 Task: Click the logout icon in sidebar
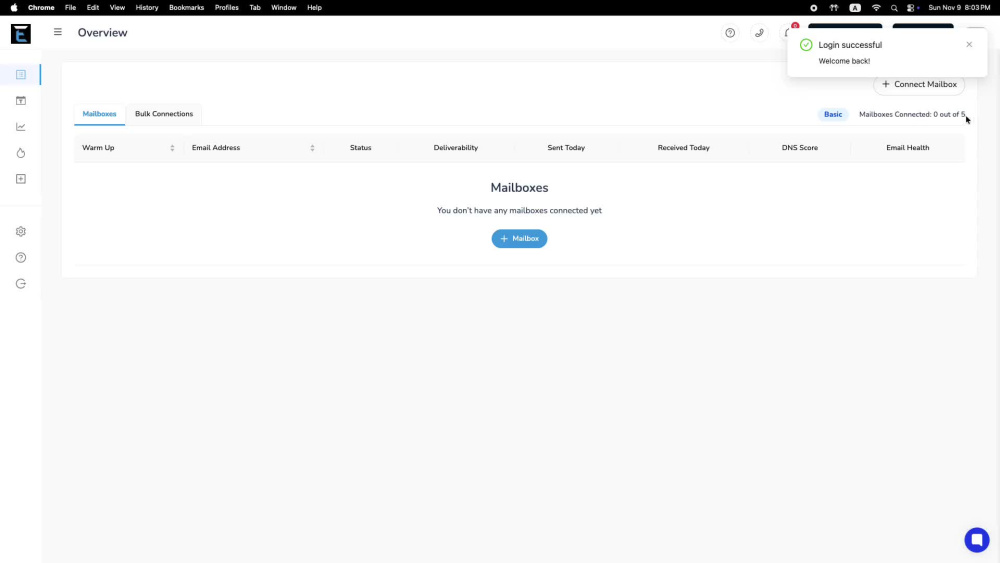[20, 284]
